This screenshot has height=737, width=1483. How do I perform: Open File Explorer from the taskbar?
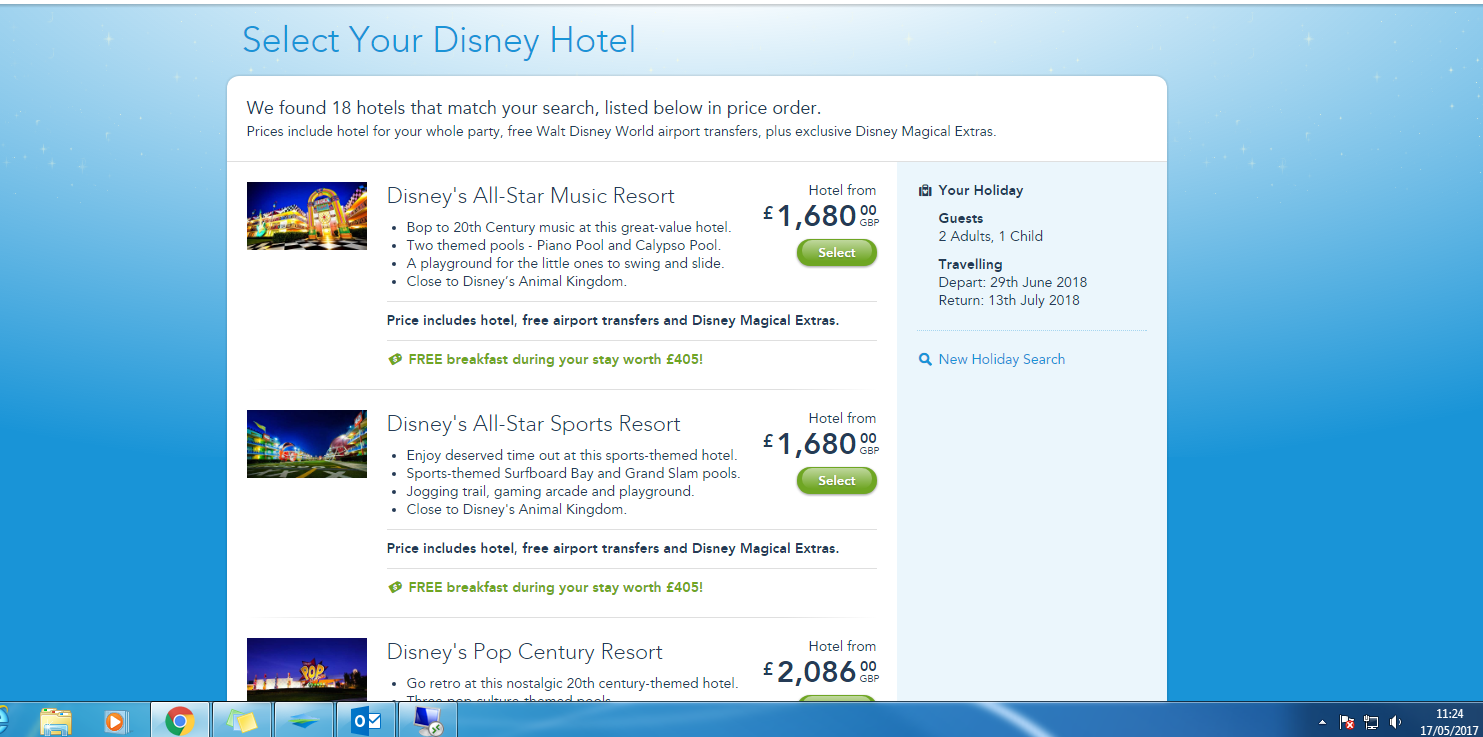[x=55, y=720]
